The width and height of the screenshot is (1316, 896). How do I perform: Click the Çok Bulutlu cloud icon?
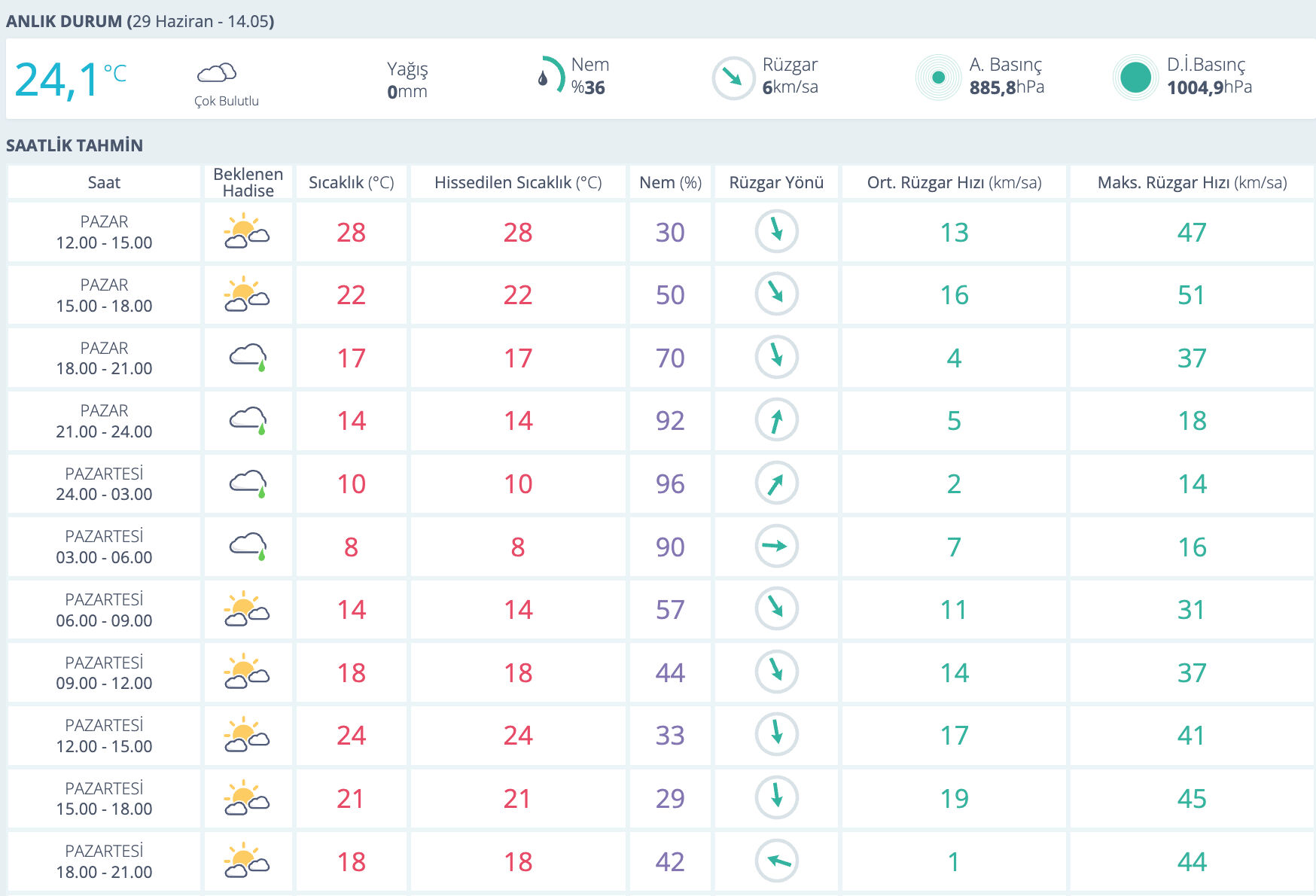[217, 73]
